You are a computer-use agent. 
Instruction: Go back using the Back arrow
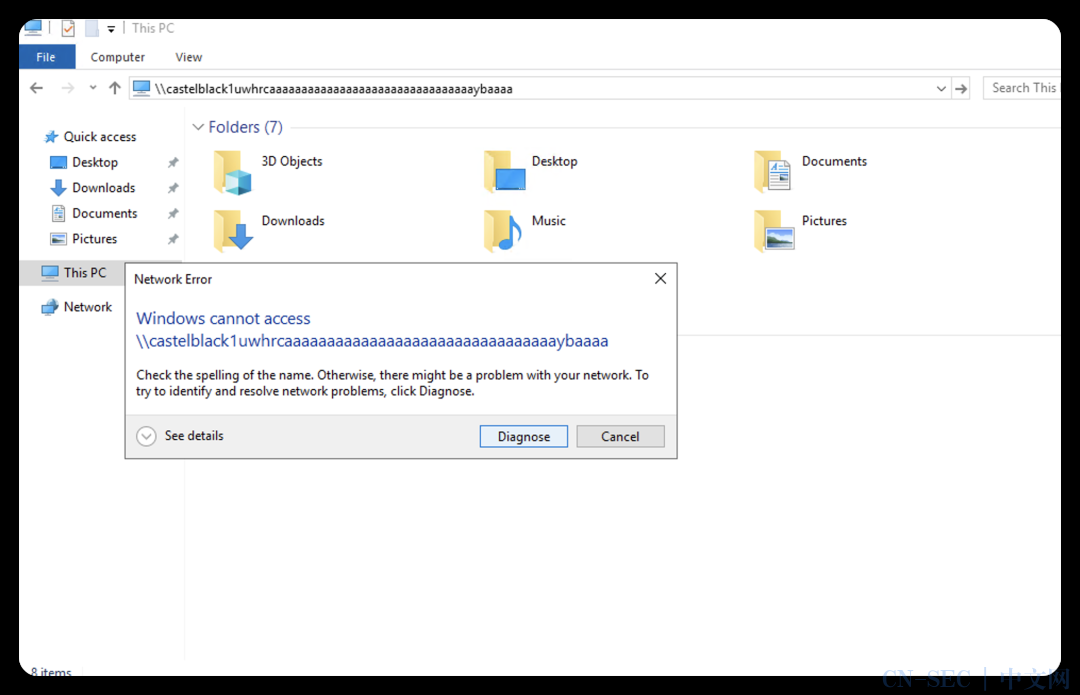tap(37, 88)
